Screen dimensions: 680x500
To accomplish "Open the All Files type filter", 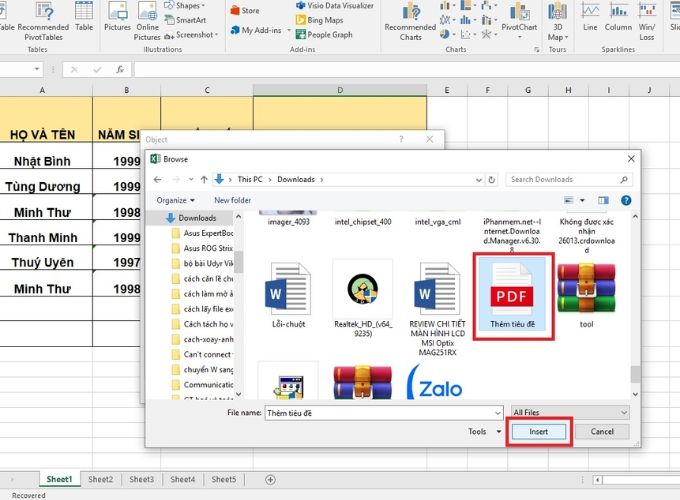I will (x=570, y=412).
